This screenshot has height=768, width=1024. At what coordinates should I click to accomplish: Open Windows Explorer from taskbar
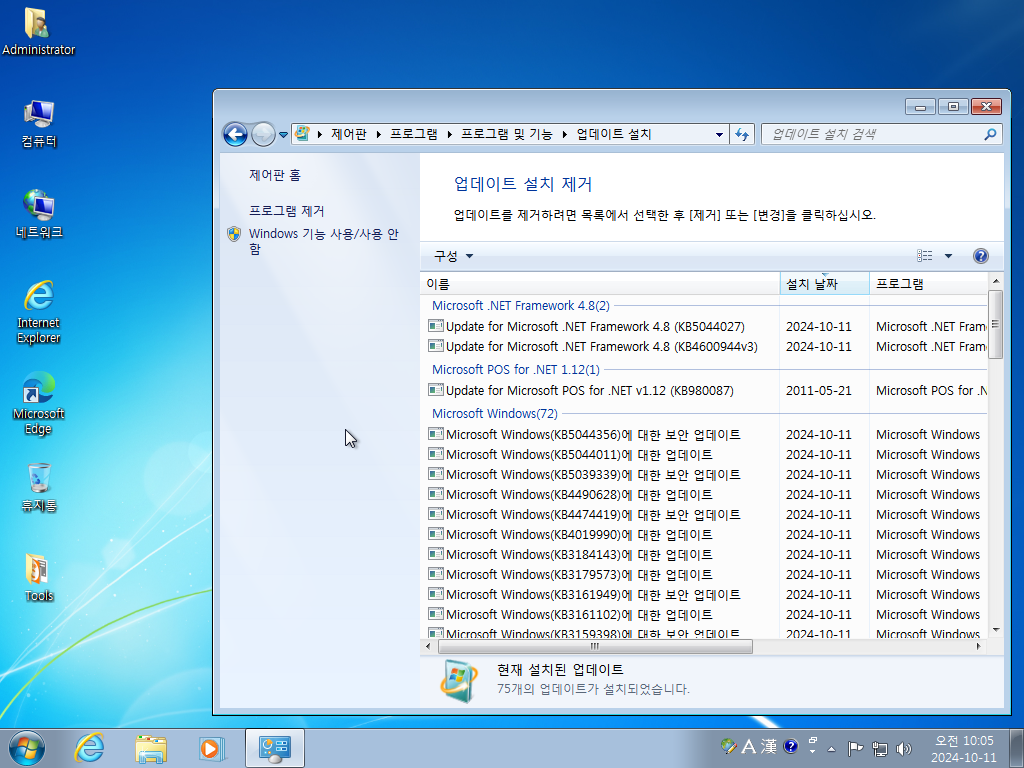coord(151,748)
